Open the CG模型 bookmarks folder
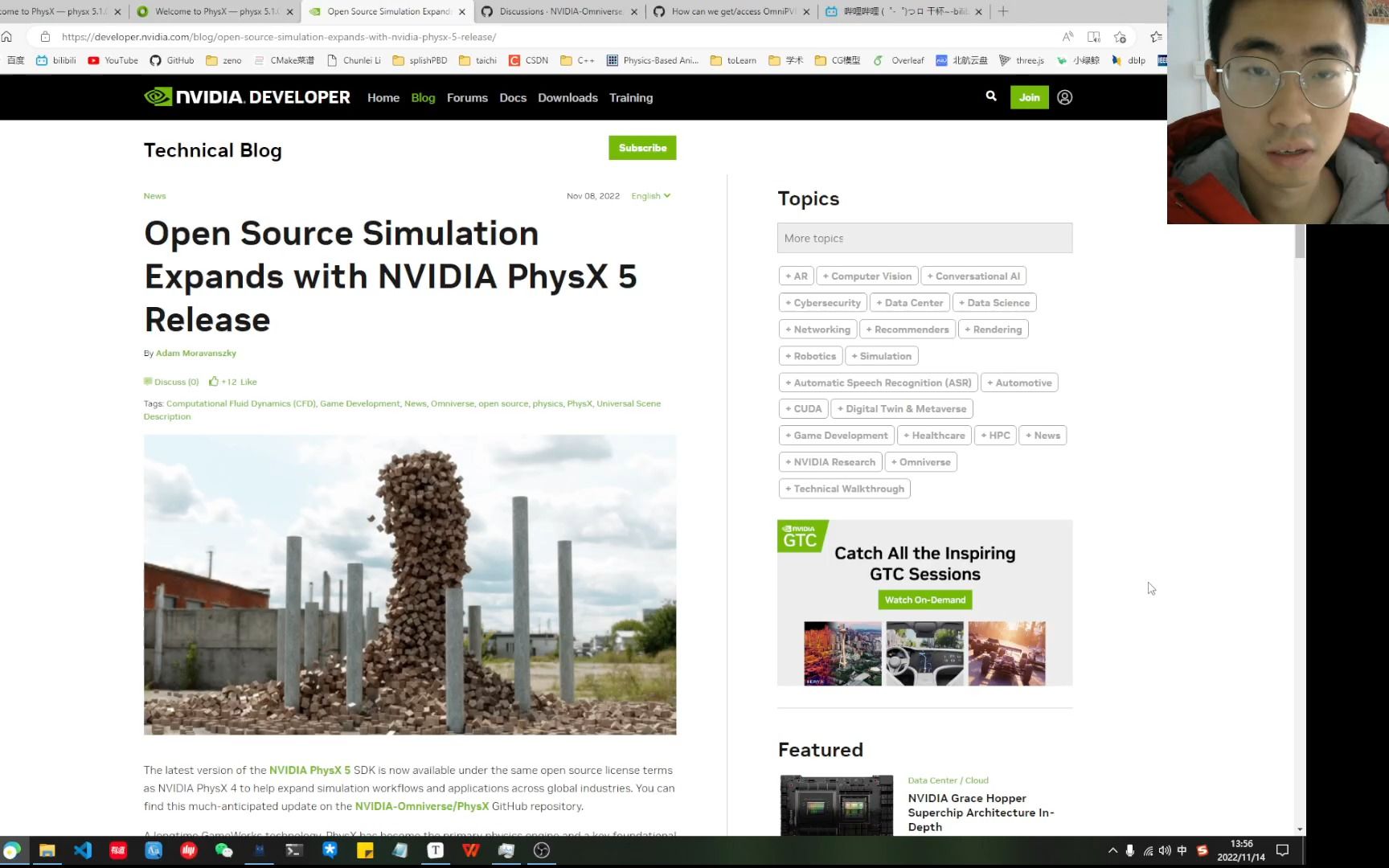This screenshot has height=868, width=1389. [x=838, y=60]
